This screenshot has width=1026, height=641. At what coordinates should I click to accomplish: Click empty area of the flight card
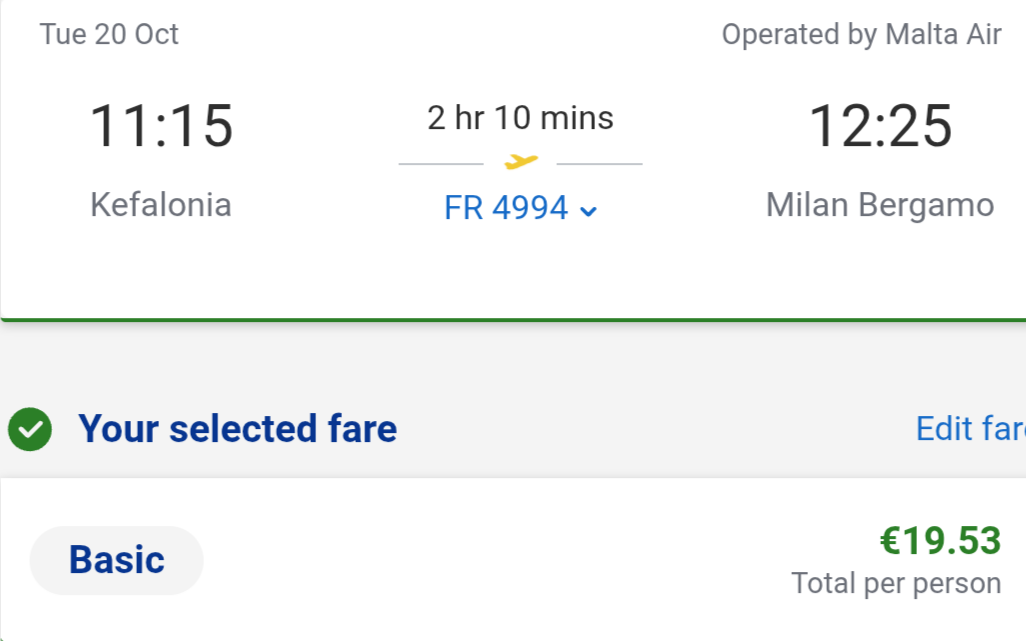point(513,275)
